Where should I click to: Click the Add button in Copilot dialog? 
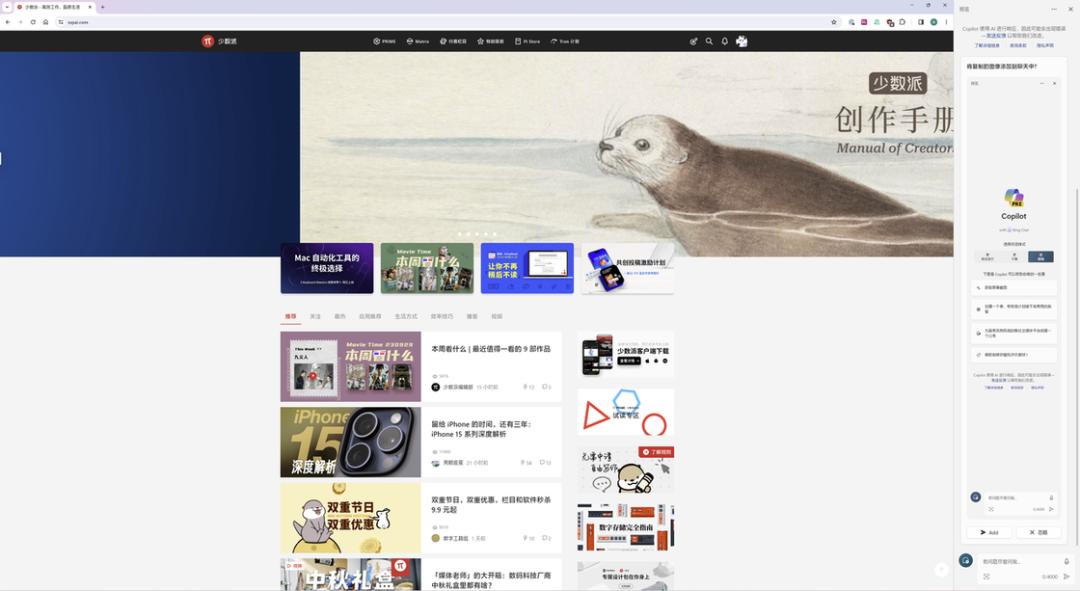click(989, 532)
